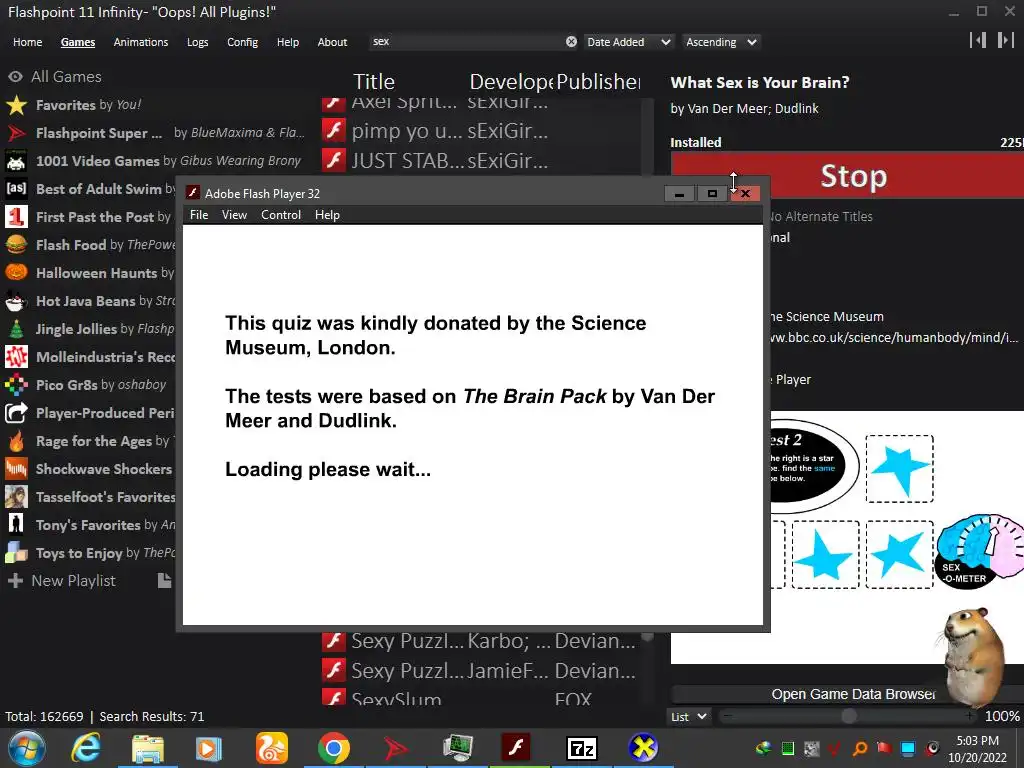Launch Google Chrome from taskbar
Image resolution: width=1024 pixels, height=768 pixels.
point(334,748)
